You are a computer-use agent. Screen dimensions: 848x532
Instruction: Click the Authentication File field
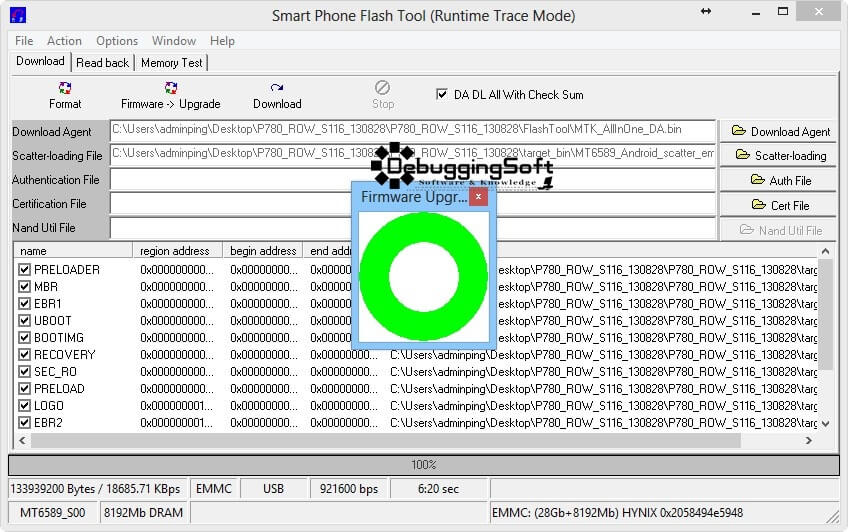[413, 179]
